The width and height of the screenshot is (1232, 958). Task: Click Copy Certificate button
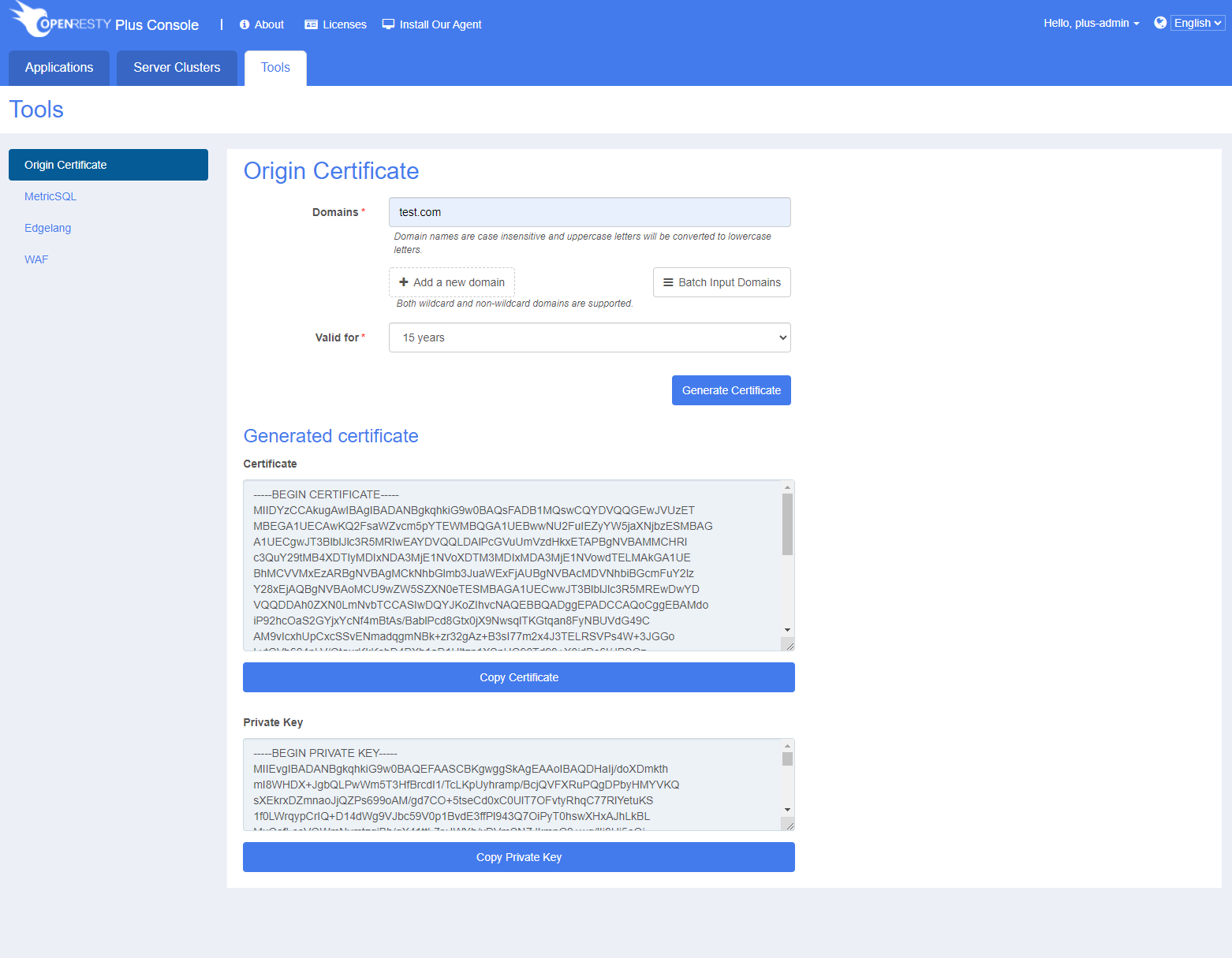[519, 677]
